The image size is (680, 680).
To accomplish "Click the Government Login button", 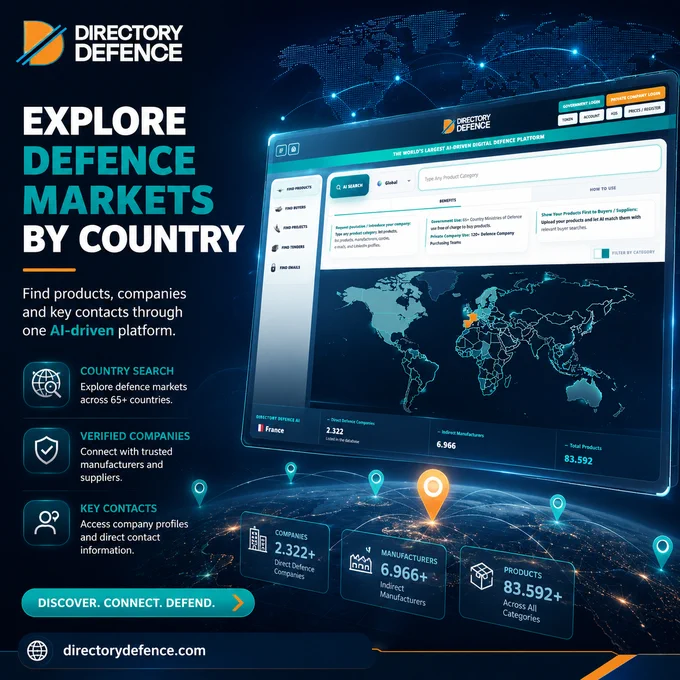I will click(581, 104).
